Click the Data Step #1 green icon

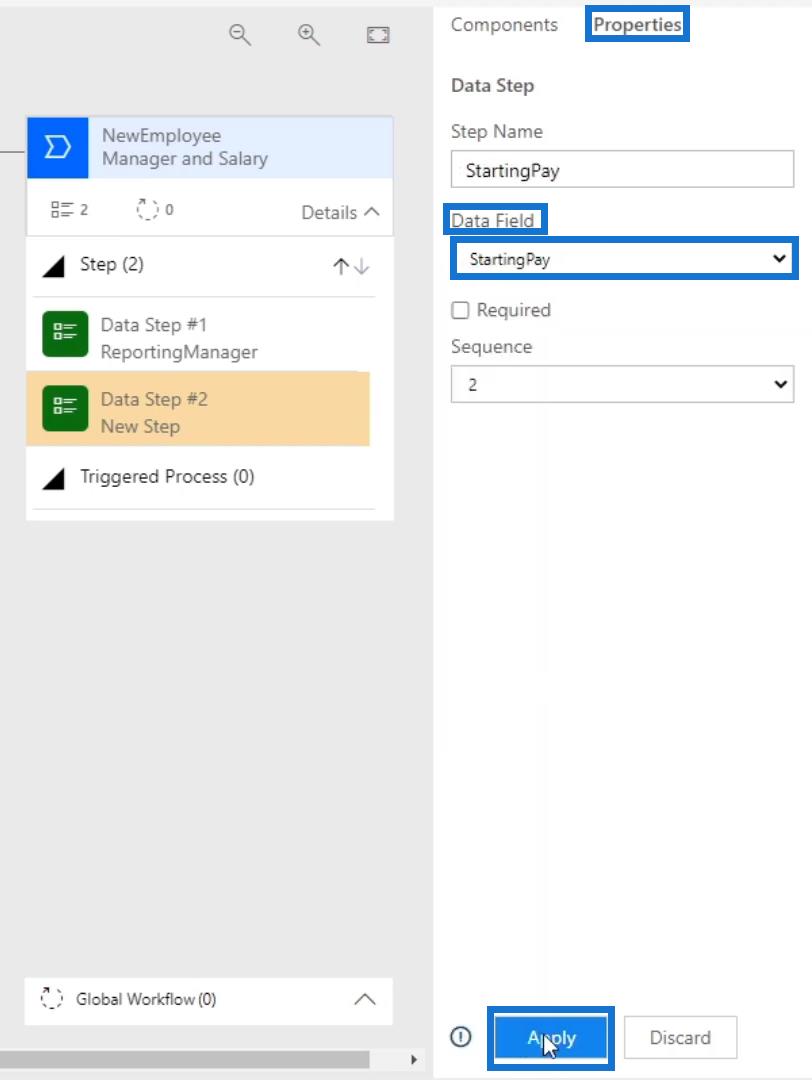(65, 334)
